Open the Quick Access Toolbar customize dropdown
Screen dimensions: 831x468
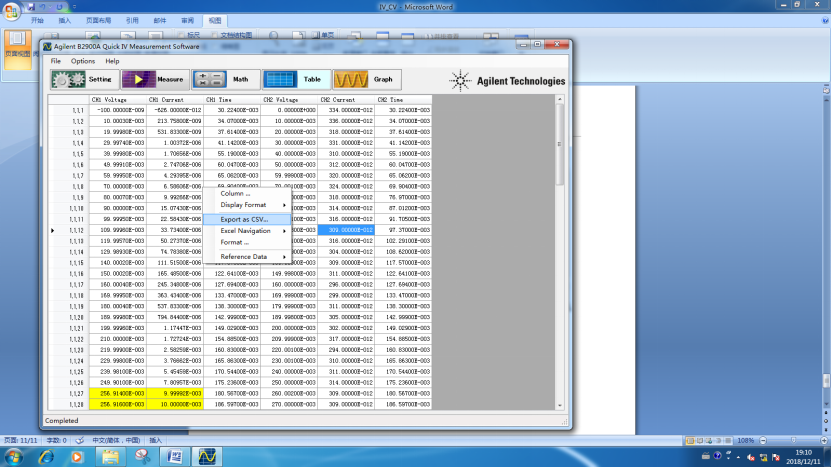74,7
